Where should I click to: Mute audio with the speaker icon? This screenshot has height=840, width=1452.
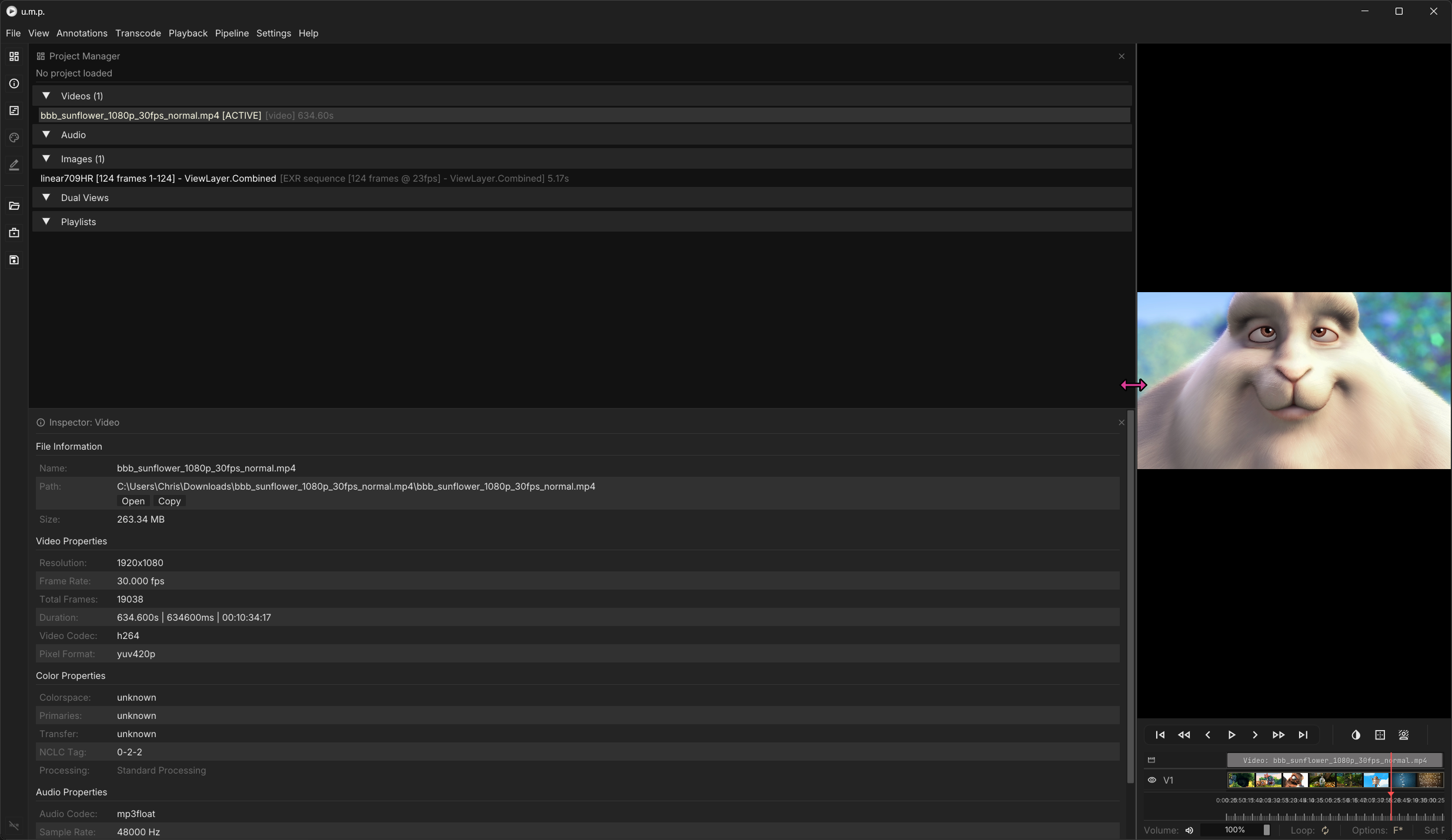pyautogui.click(x=1189, y=831)
